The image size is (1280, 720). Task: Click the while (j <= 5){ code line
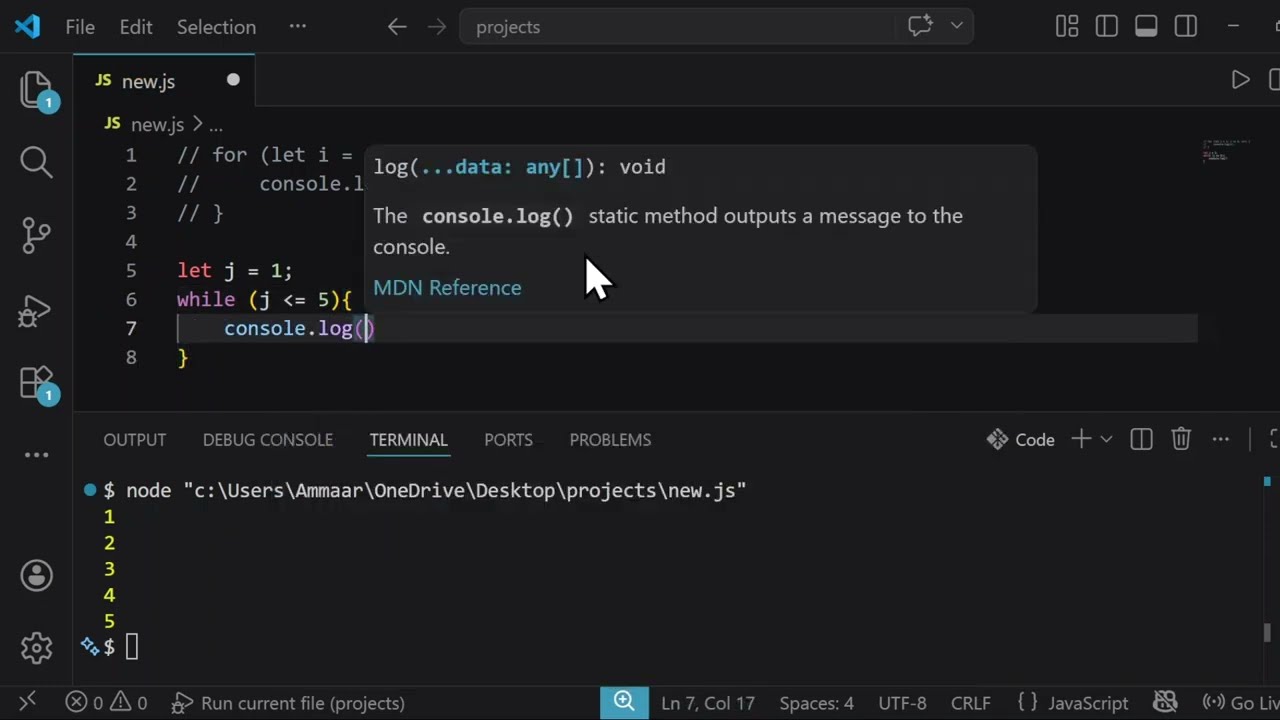click(x=265, y=299)
